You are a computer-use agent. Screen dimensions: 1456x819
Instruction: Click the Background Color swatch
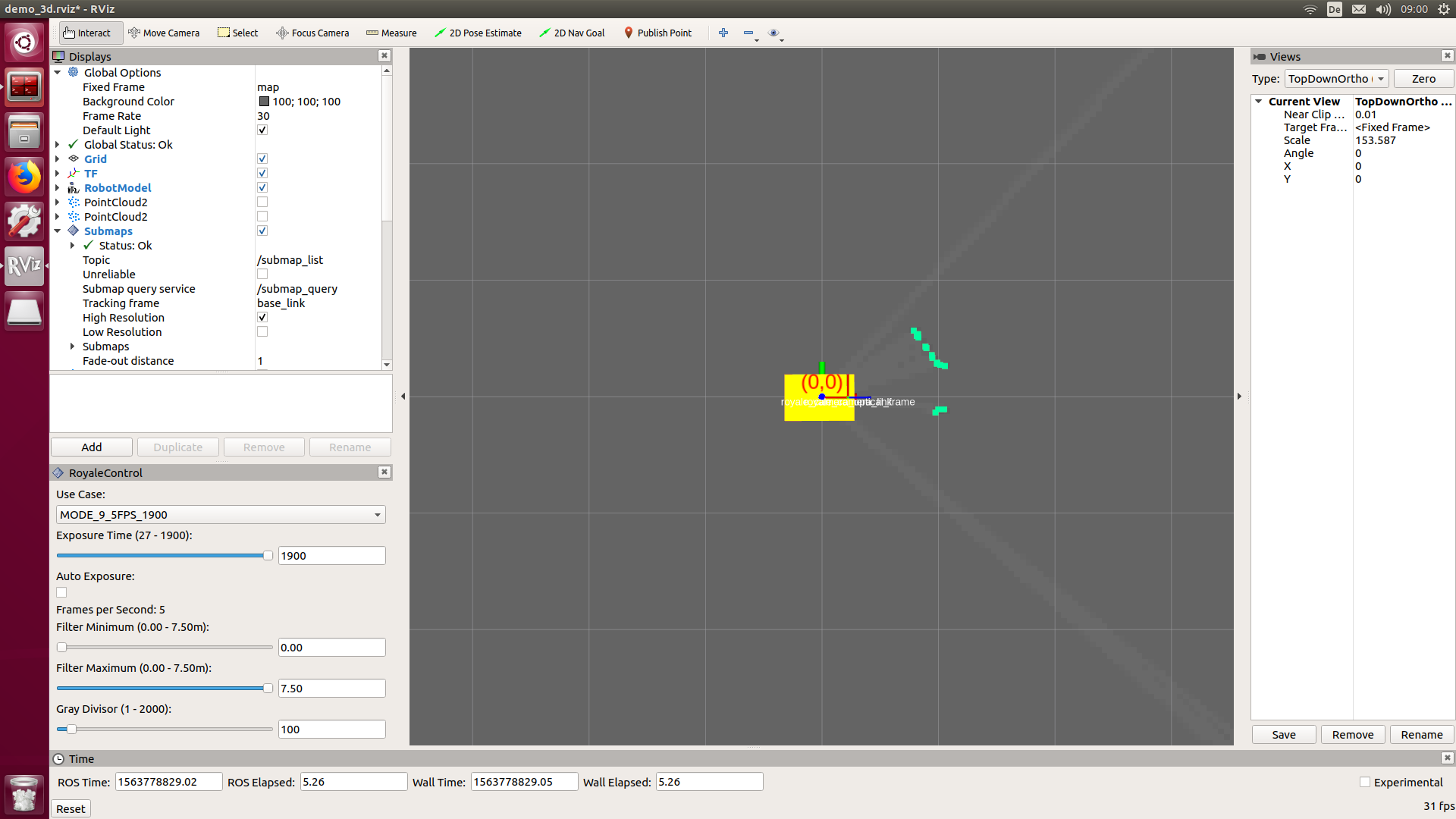[264, 101]
